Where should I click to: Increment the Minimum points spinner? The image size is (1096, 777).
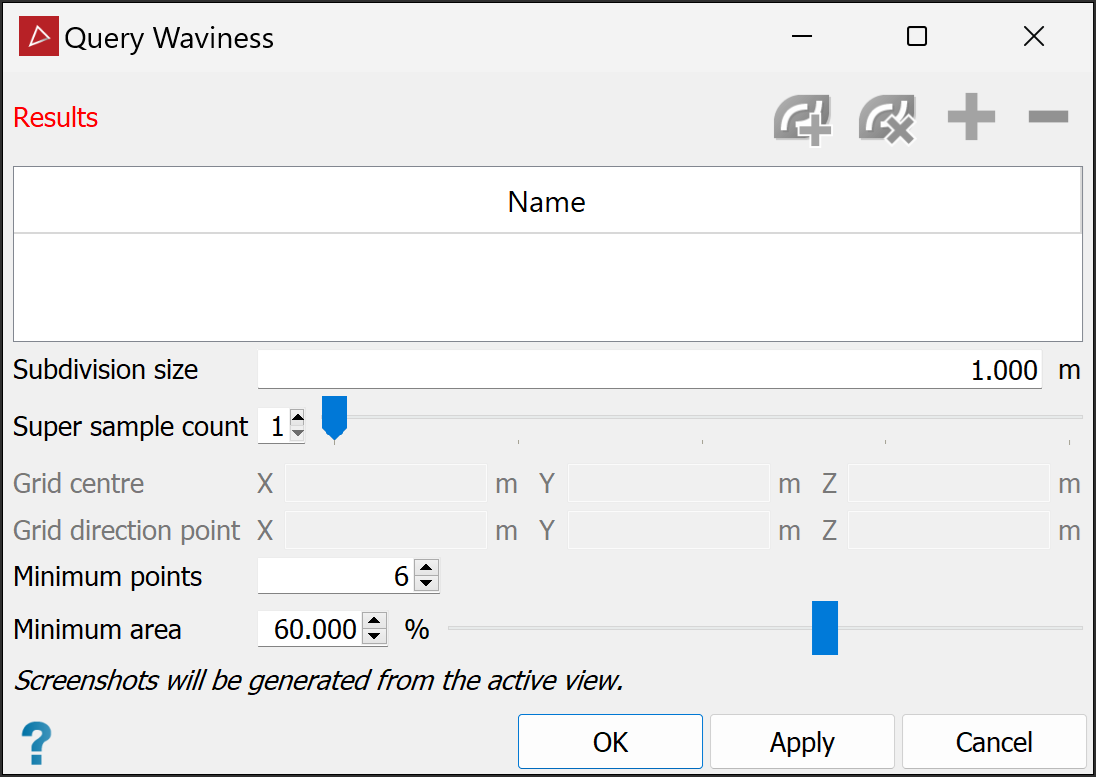(x=427, y=569)
